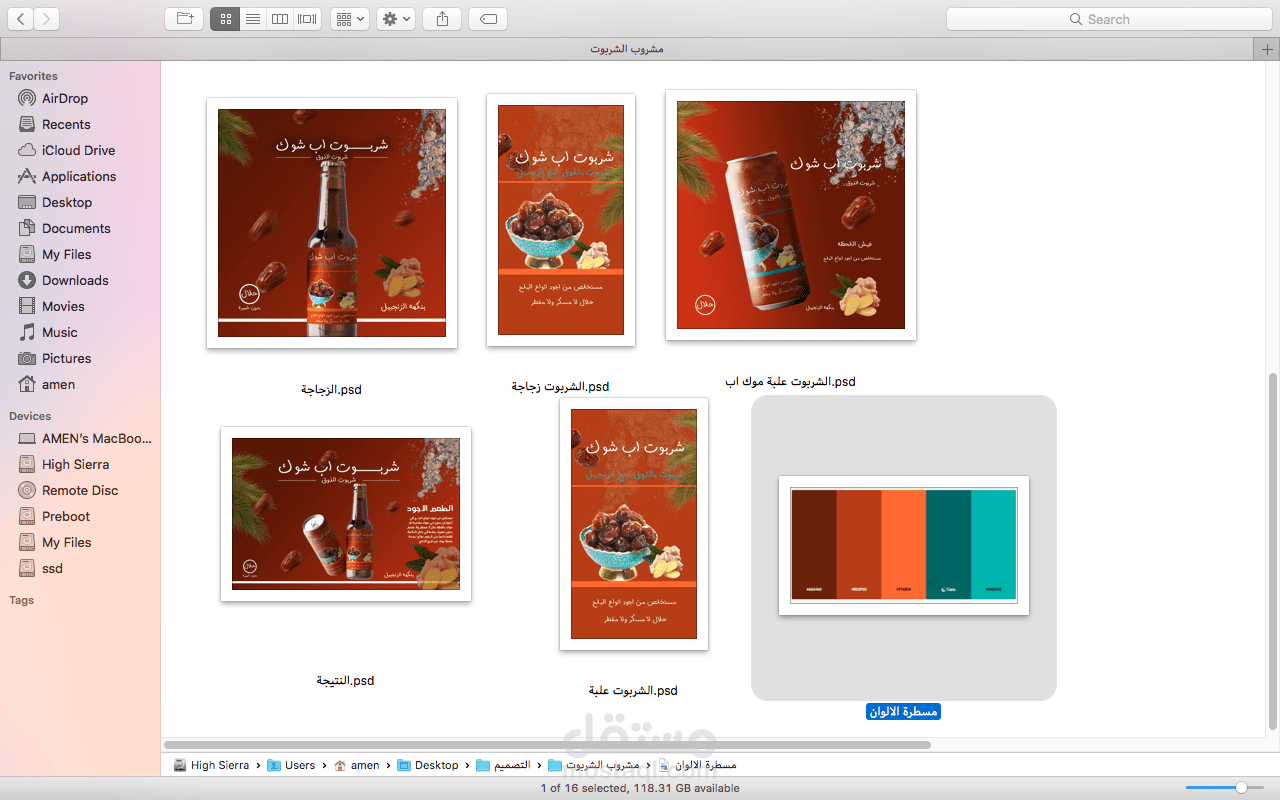Add a new tab with the plus button
Image resolution: width=1280 pixels, height=800 pixels.
coord(1267,49)
